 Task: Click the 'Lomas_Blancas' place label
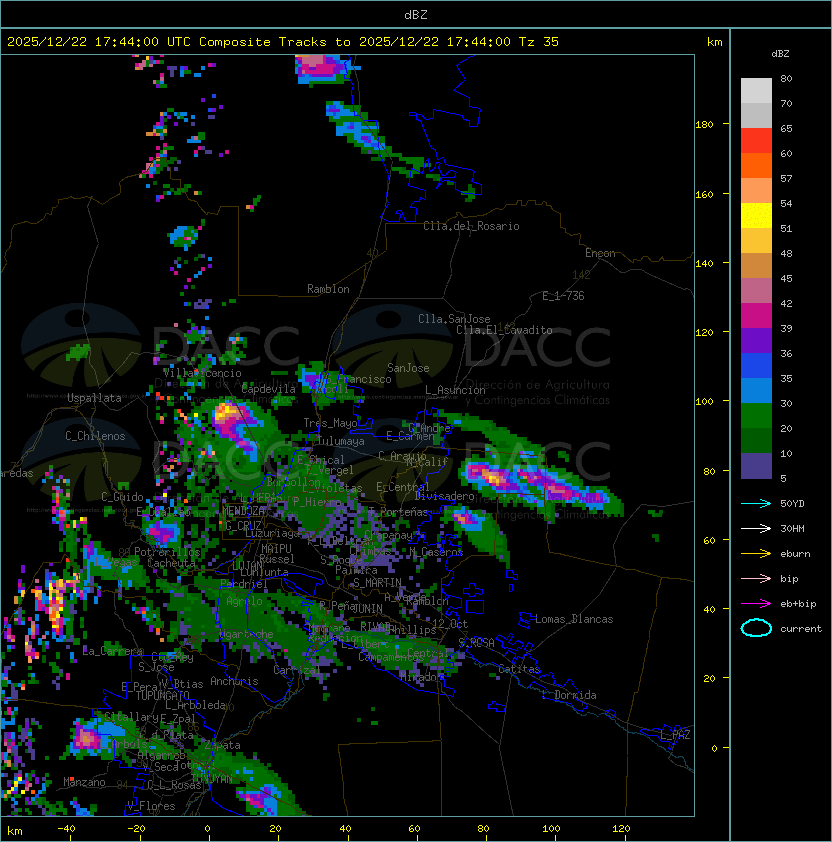(574, 619)
